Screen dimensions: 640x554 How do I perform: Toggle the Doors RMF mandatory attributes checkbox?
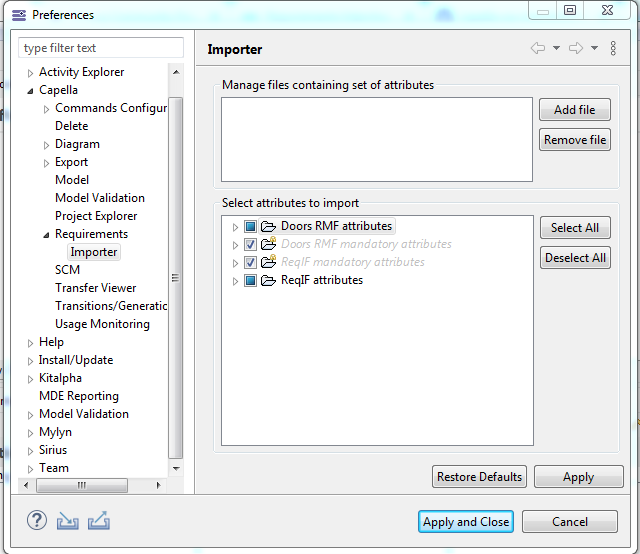250,245
